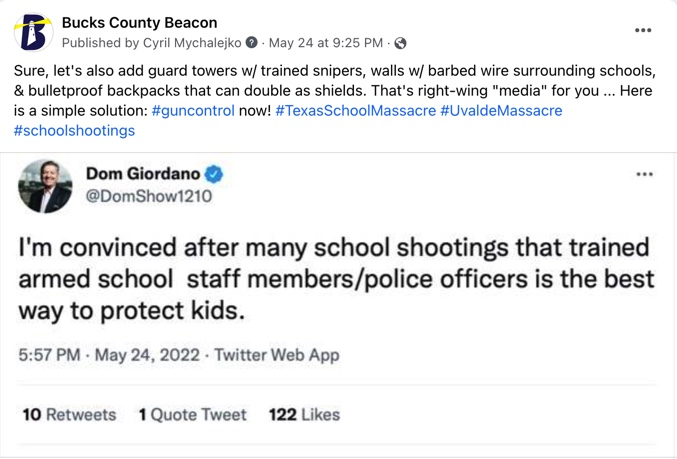This screenshot has height=459, width=677.
Task: View the 10 Retweets list
Action: tap(69, 414)
